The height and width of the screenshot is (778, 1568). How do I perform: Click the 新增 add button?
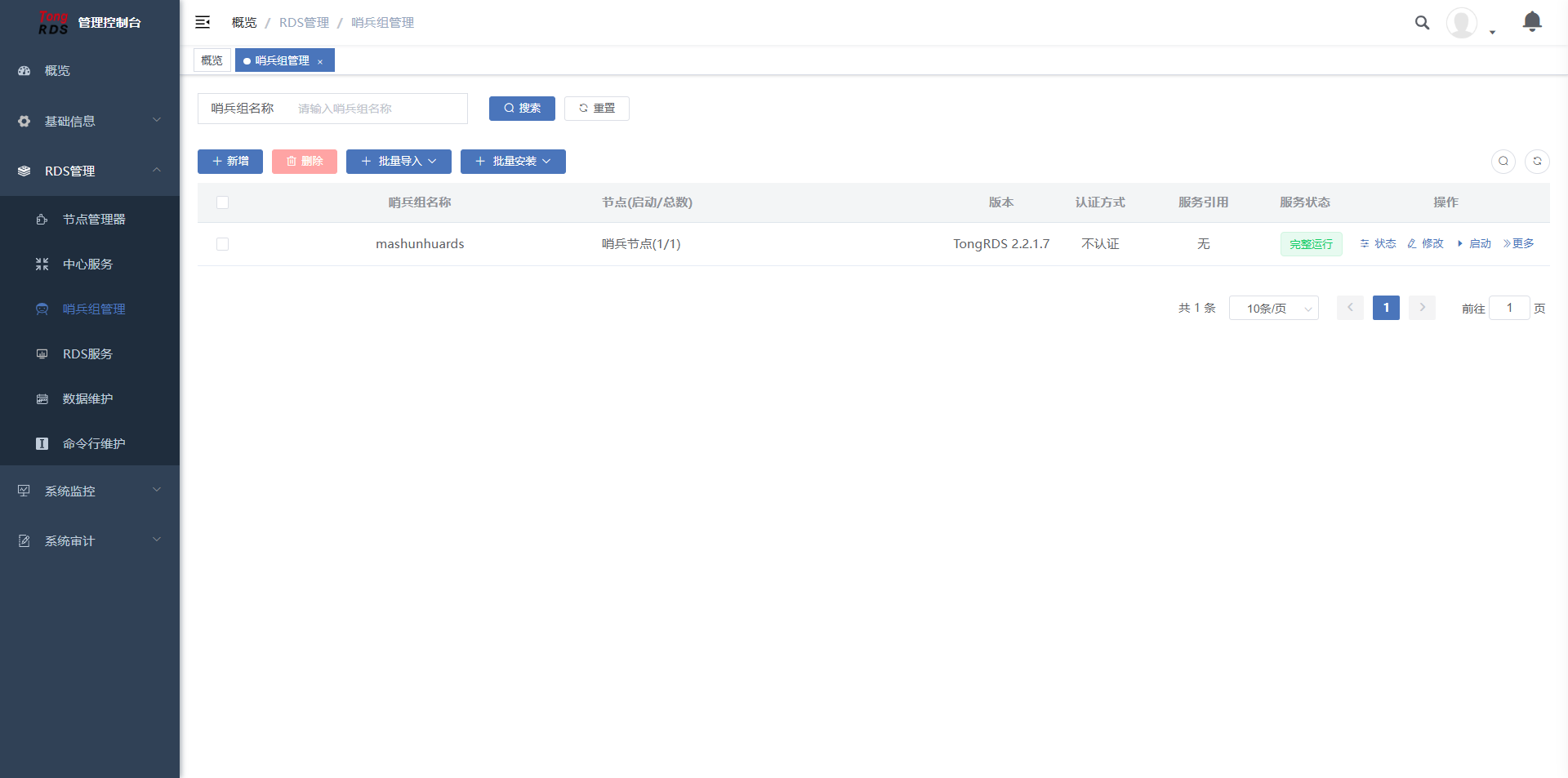pos(230,162)
